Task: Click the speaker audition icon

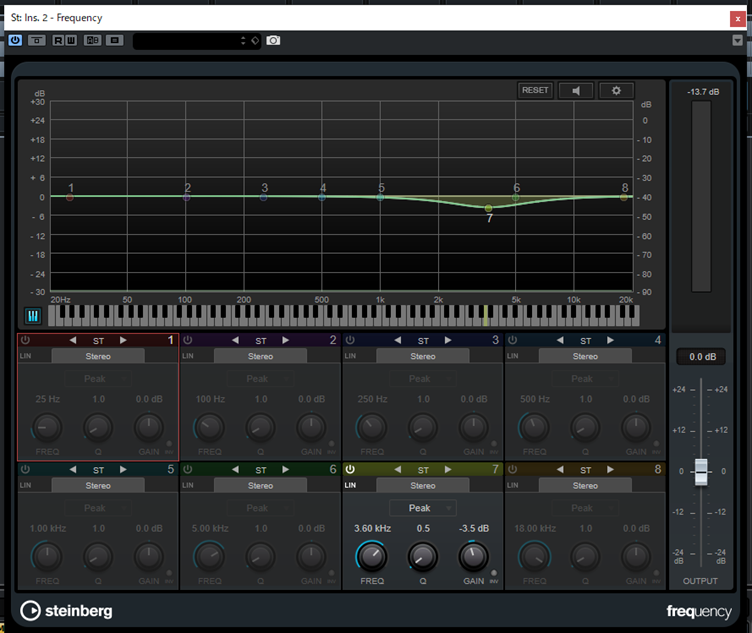Action: 576,90
